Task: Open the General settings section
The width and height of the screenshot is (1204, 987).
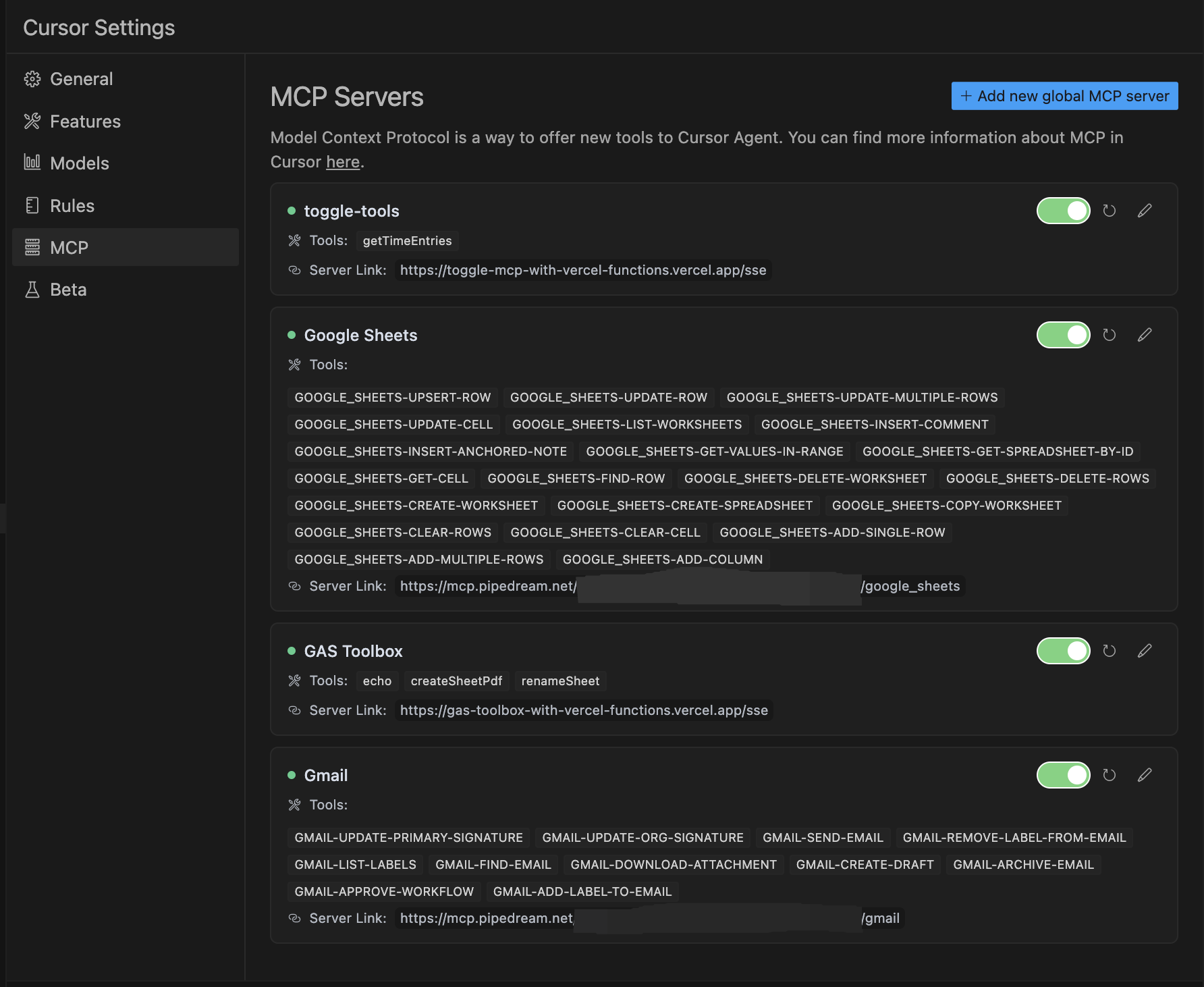Action: click(x=81, y=79)
